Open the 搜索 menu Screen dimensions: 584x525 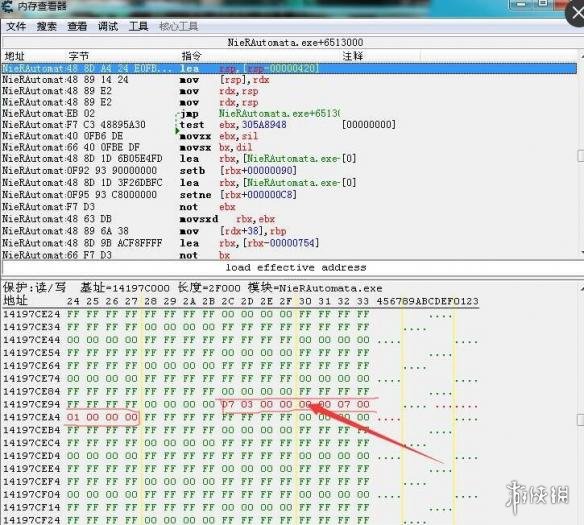pos(47,26)
